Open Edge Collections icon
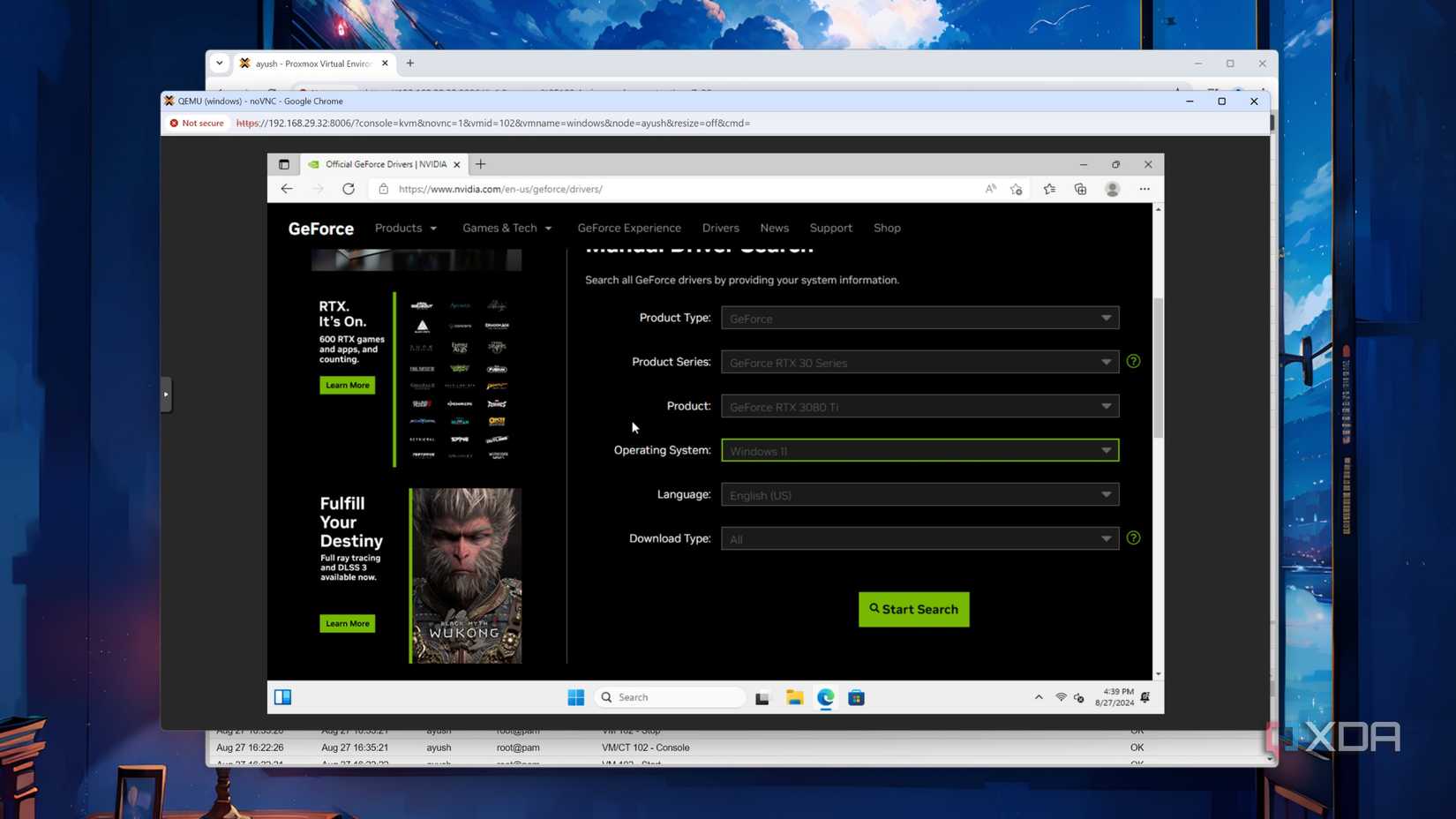Viewport: 1456px width, 819px height. click(x=1080, y=189)
